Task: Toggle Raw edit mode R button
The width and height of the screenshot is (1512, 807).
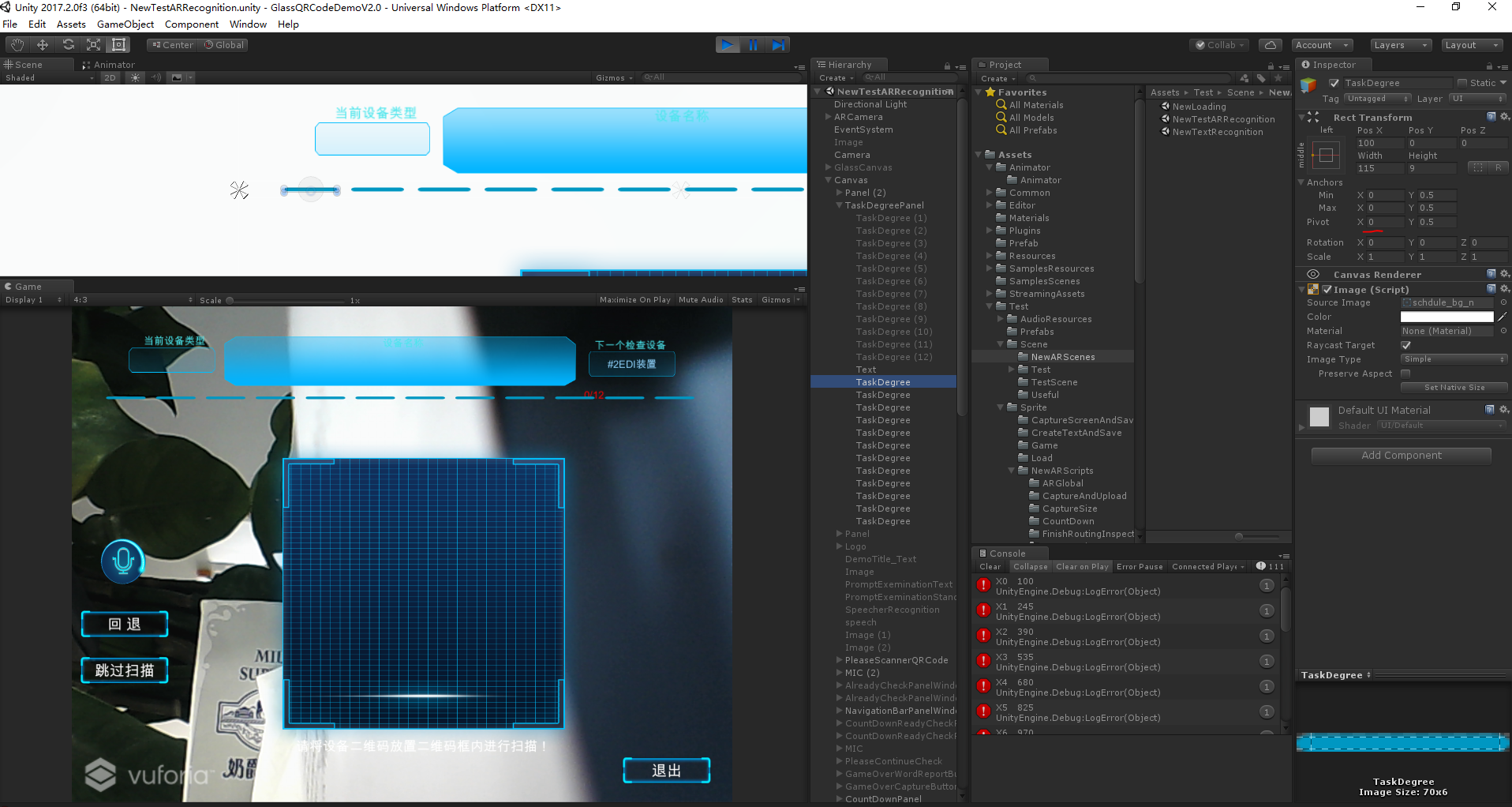Action: pyautogui.click(x=1498, y=167)
